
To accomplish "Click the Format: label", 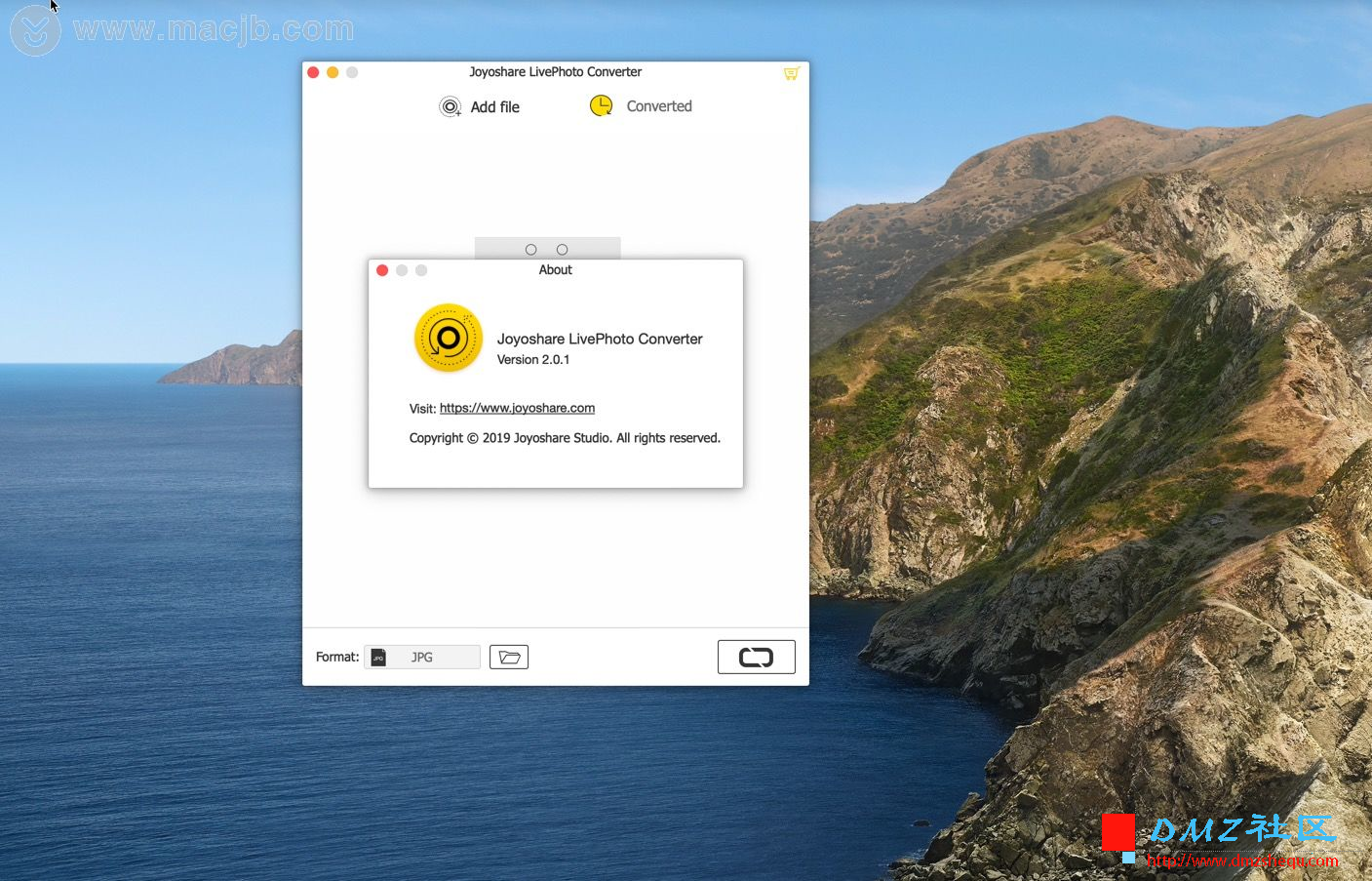I will click(337, 658).
